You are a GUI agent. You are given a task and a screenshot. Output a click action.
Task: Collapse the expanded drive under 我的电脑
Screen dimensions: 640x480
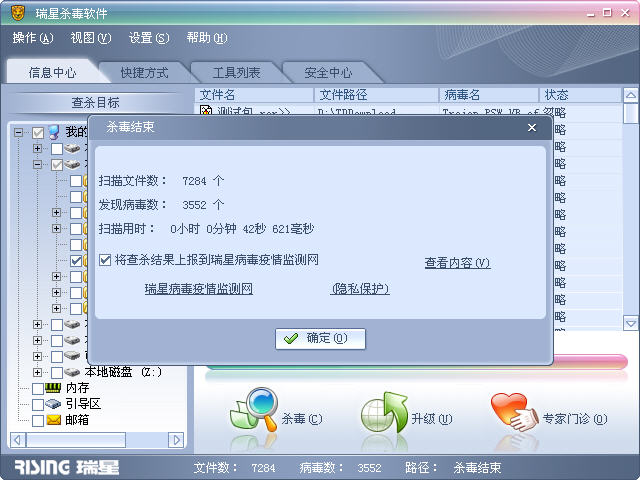tap(38, 164)
